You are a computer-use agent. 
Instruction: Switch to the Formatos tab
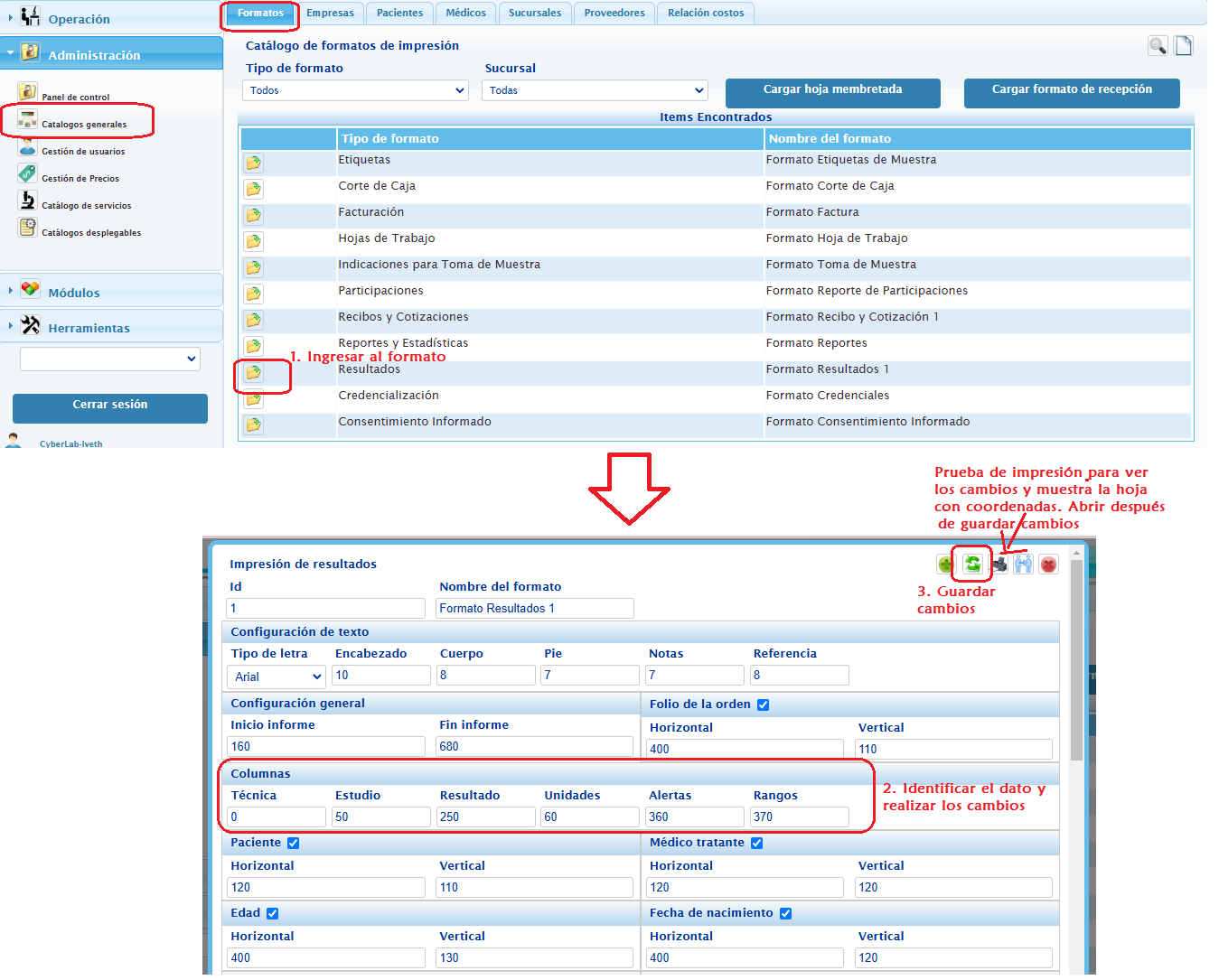click(x=260, y=13)
